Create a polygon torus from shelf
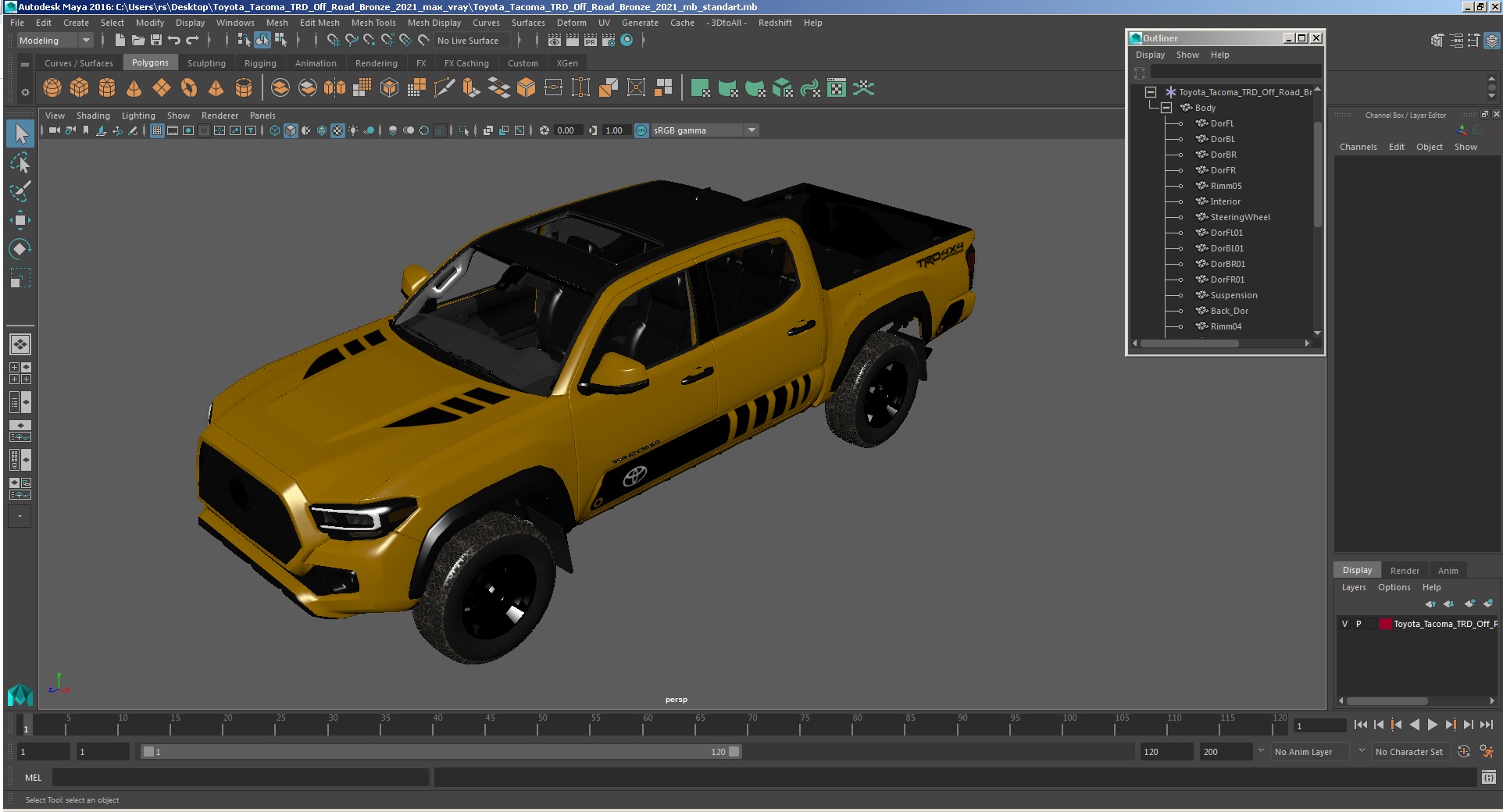1503x812 pixels. point(189,88)
